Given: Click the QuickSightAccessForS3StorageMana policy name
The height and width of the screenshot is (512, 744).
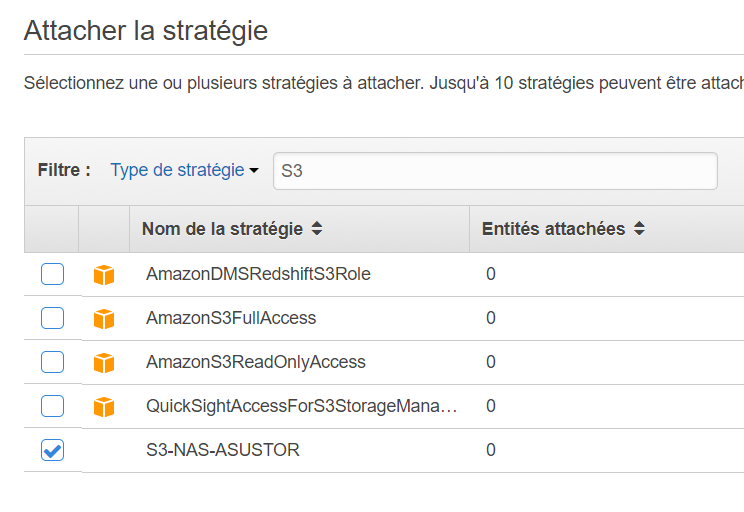Looking at the screenshot, I should pyautogui.click(x=302, y=406).
